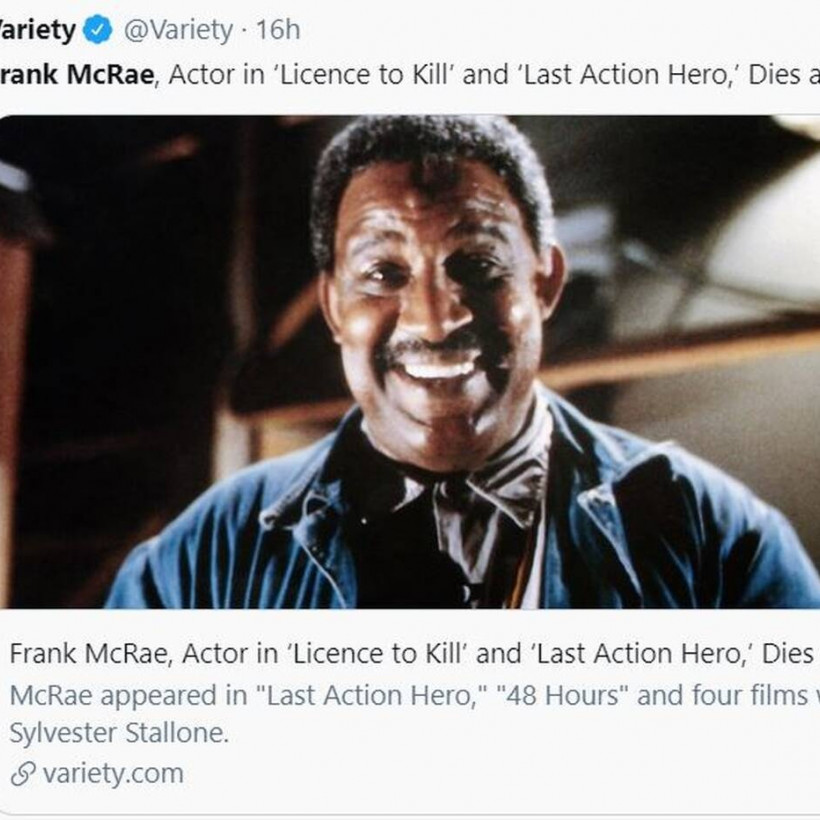This screenshot has width=820, height=820.
Task: Open the variety.com domain link
Action: [x=113, y=774]
